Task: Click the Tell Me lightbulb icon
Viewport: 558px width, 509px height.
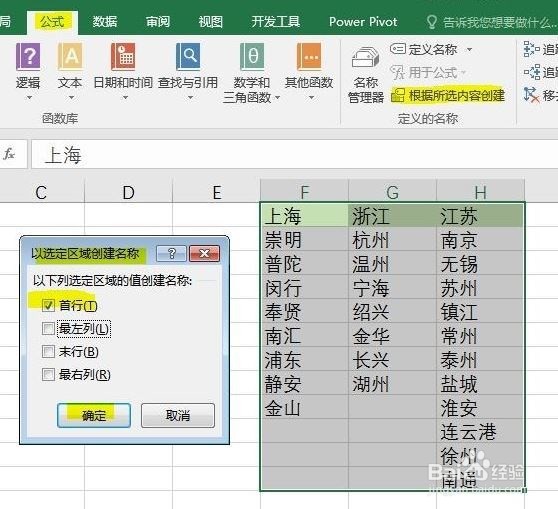Action: [x=431, y=22]
